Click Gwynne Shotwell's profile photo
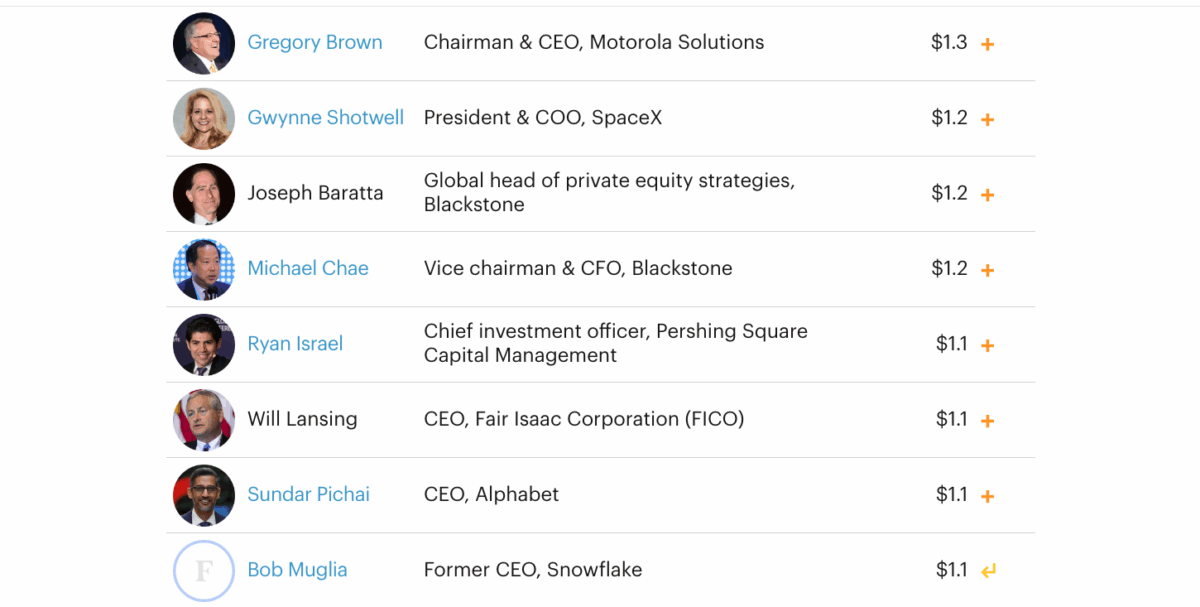This screenshot has height=607, width=1200. click(x=204, y=118)
